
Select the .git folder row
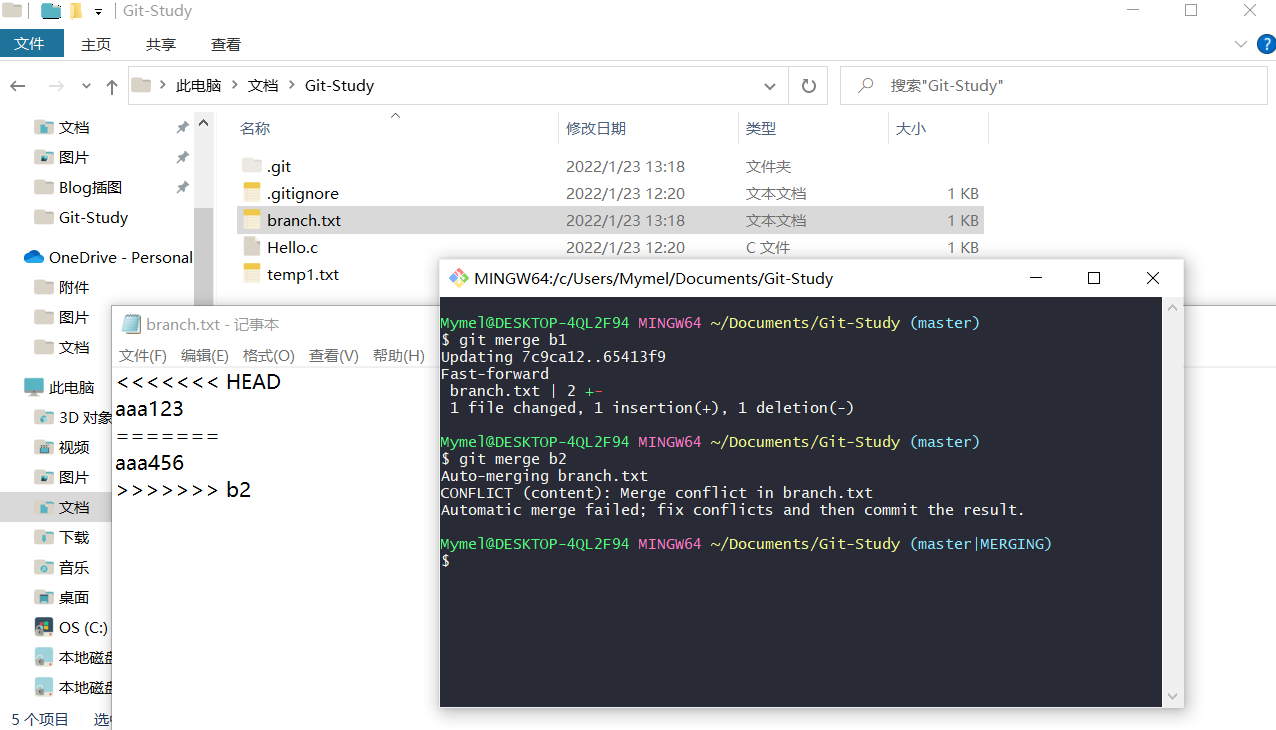coord(610,166)
